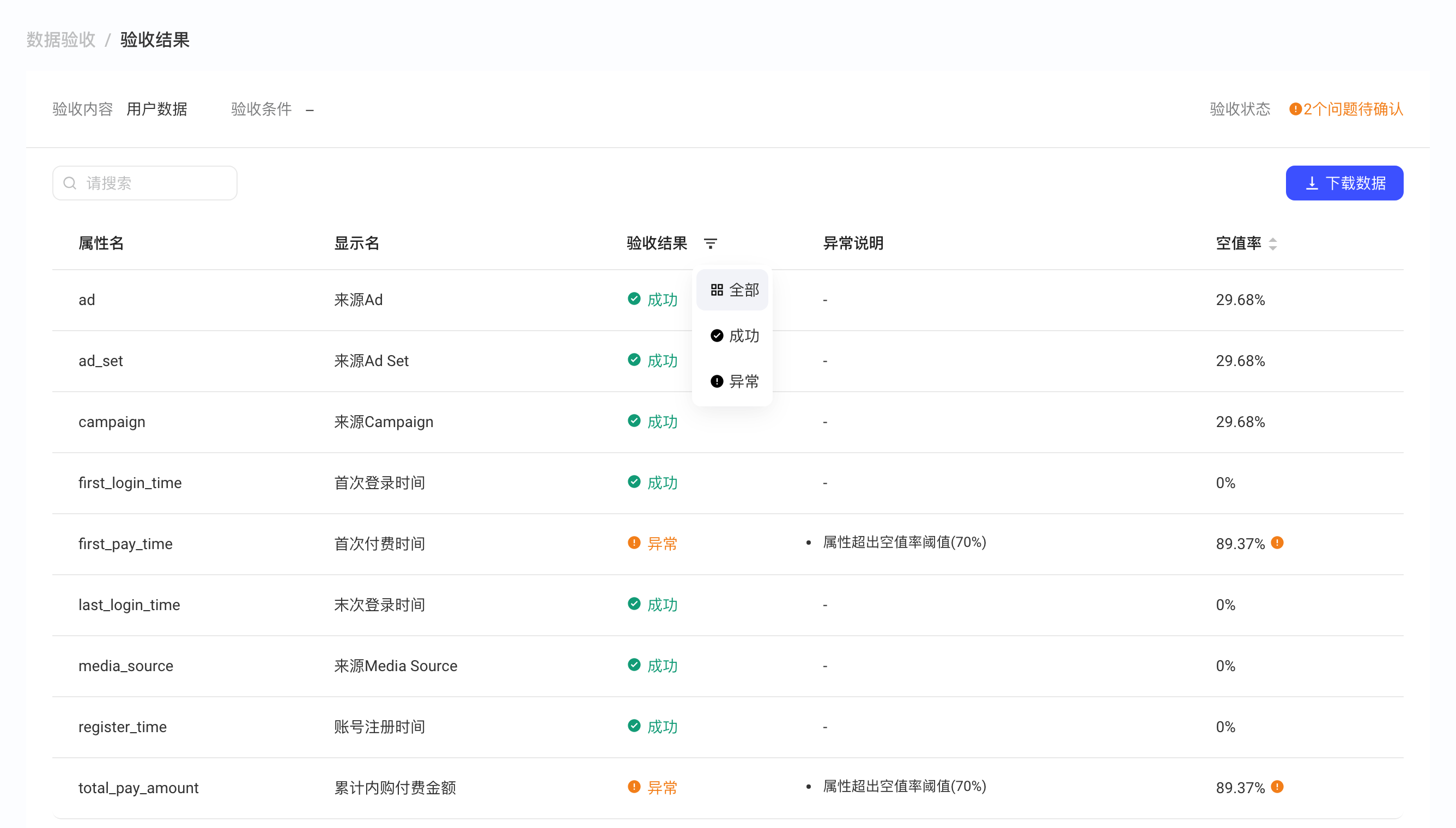Screen dimensions: 1456x828
Task: Click warning icon next to total_pay_amount 89.37%
Action: click(x=1277, y=787)
